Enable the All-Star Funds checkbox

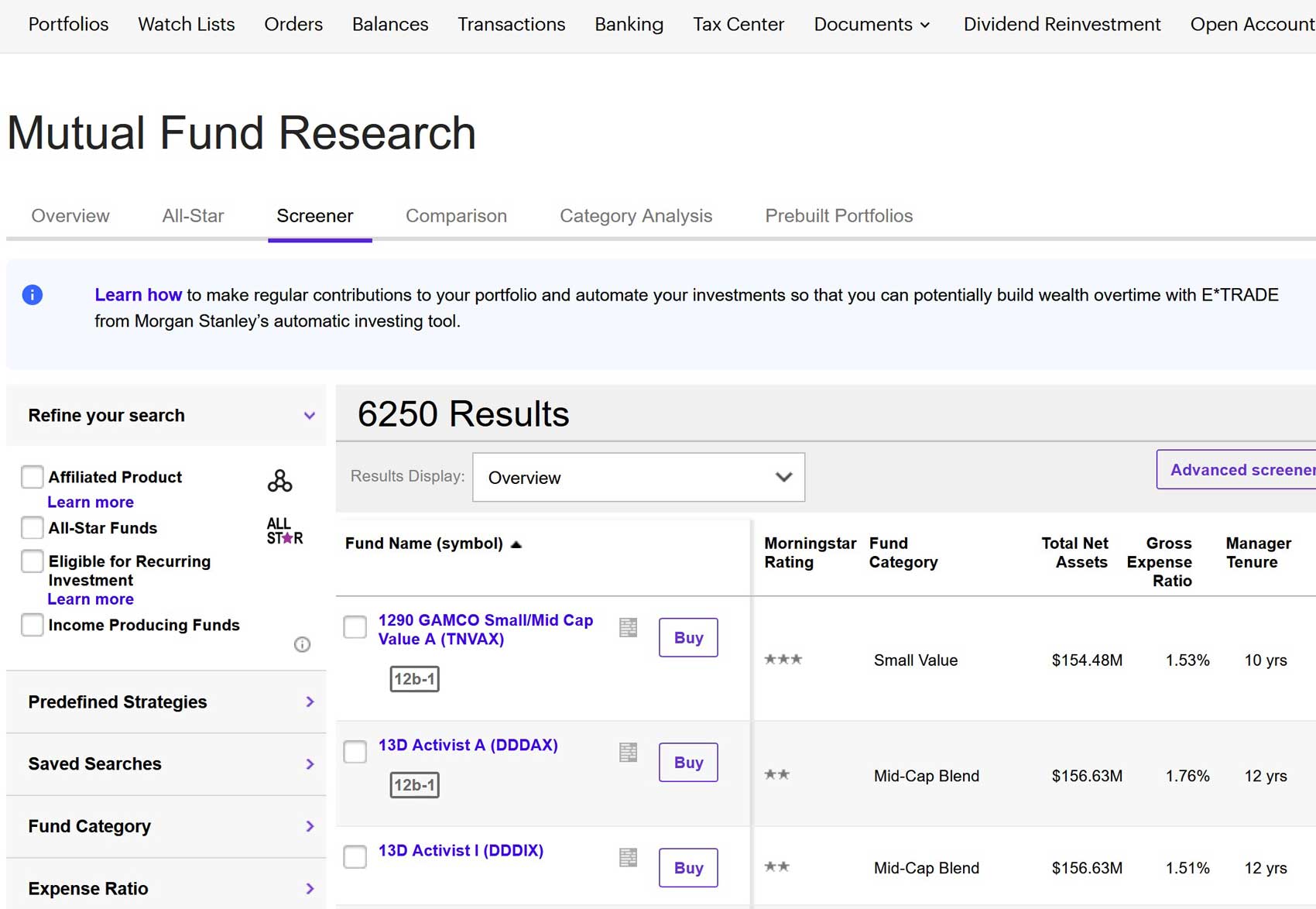coord(32,528)
